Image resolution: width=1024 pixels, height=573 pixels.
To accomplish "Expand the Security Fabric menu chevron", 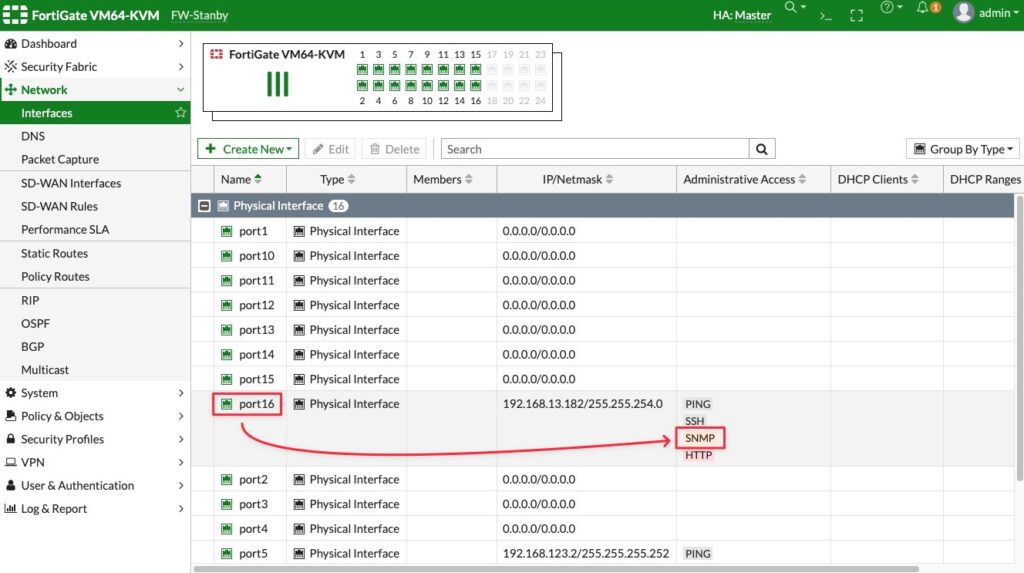I will tap(180, 66).
